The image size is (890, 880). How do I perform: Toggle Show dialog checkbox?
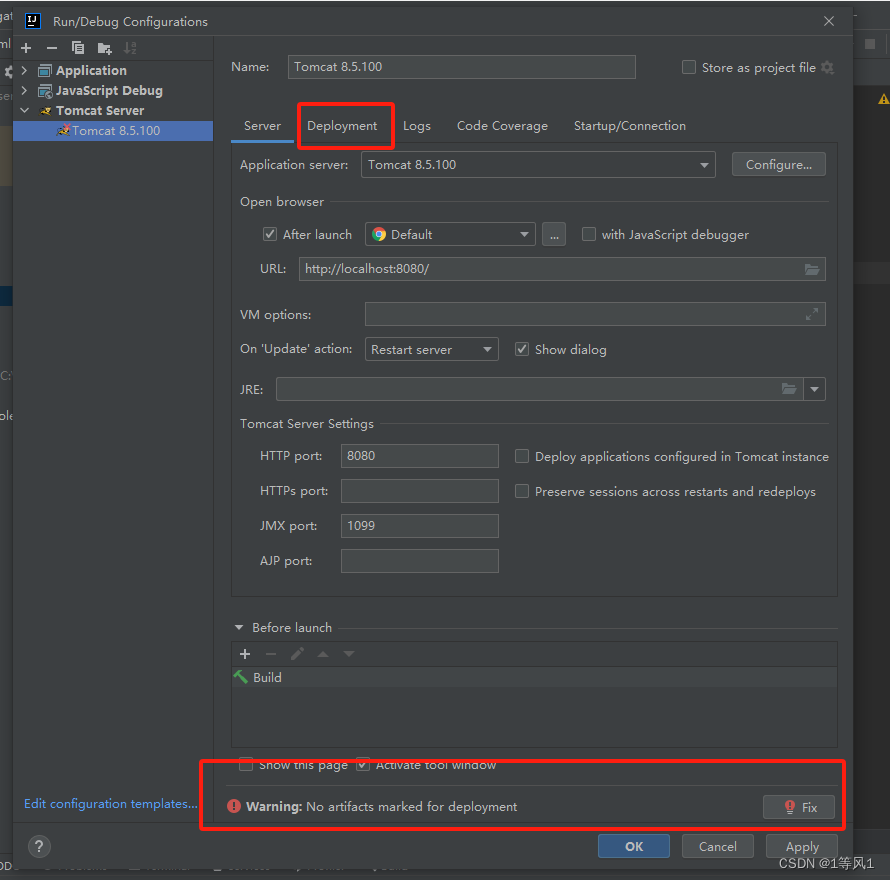(522, 349)
